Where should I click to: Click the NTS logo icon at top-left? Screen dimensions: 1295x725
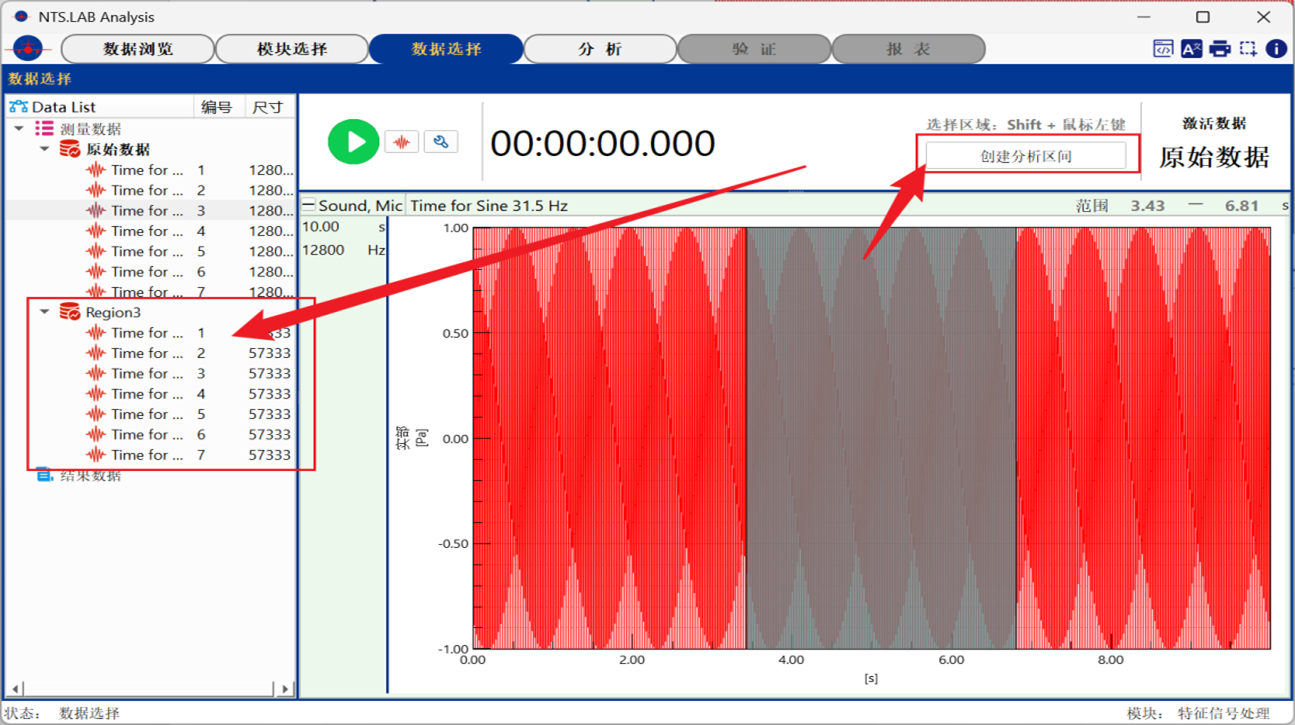(x=30, y=48)
